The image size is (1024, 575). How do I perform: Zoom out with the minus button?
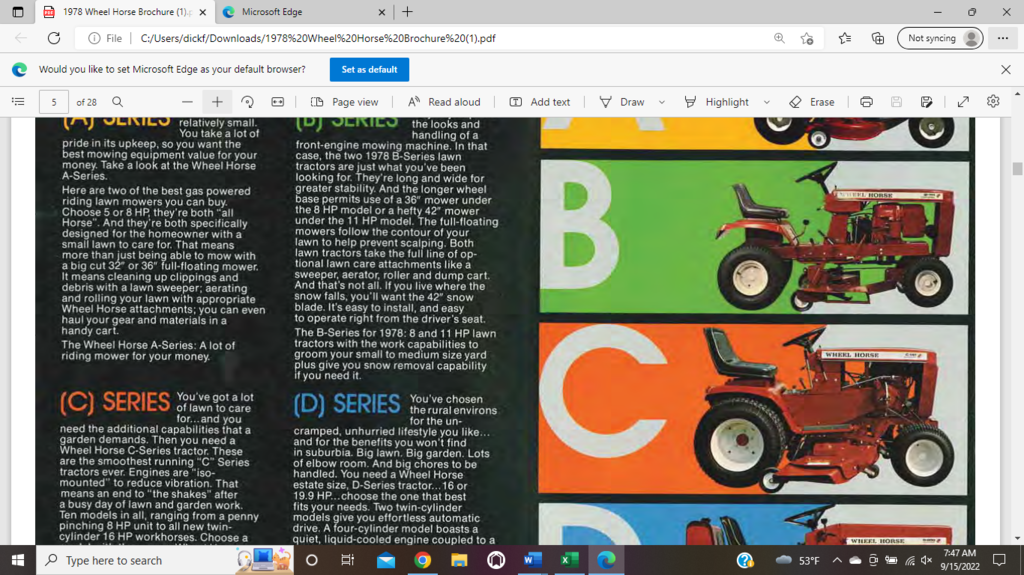pyautogui.click(x=187, y=102)
